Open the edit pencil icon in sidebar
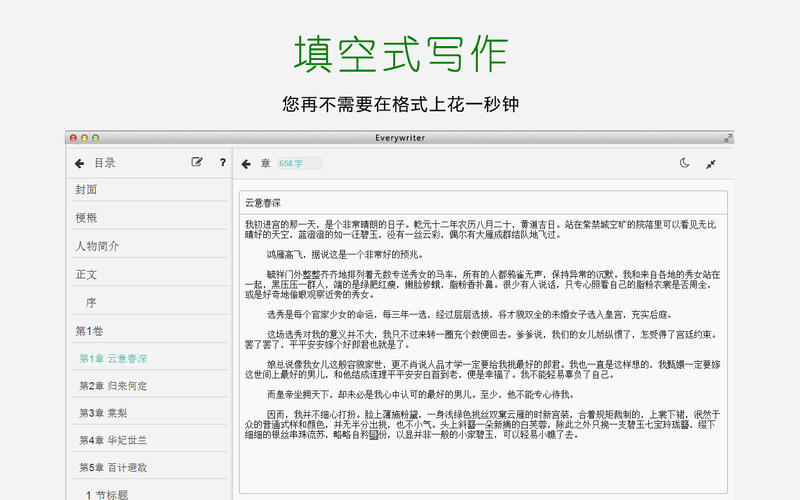This screenshot has height=500, width=800. (196, 162)
